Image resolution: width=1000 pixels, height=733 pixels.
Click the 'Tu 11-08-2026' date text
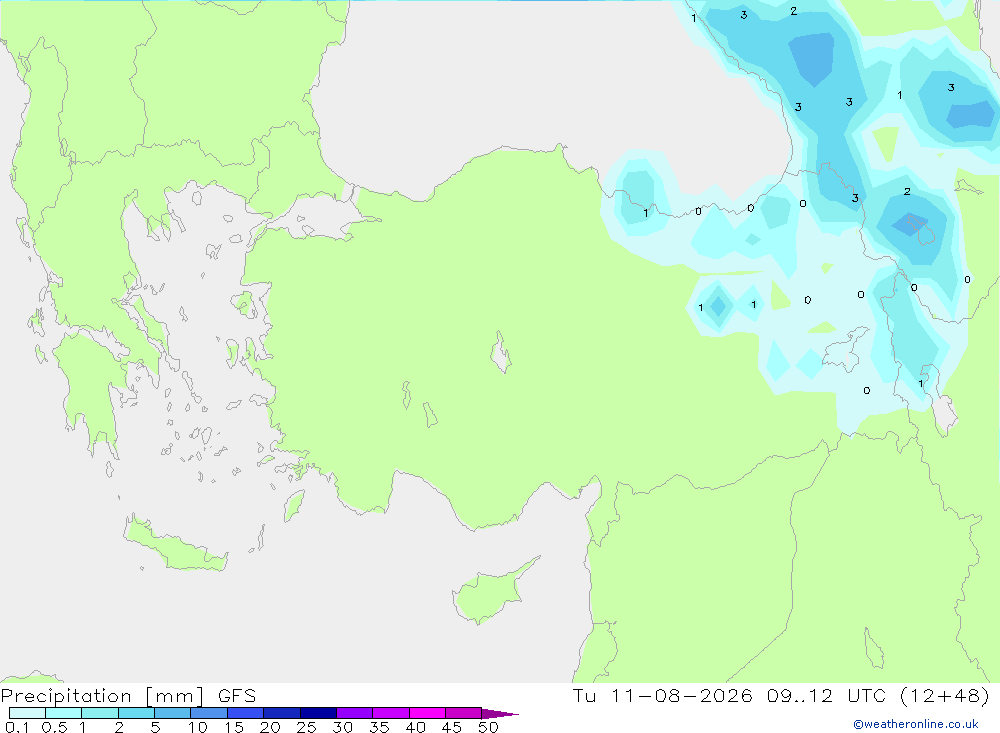[x=663, y=695]
